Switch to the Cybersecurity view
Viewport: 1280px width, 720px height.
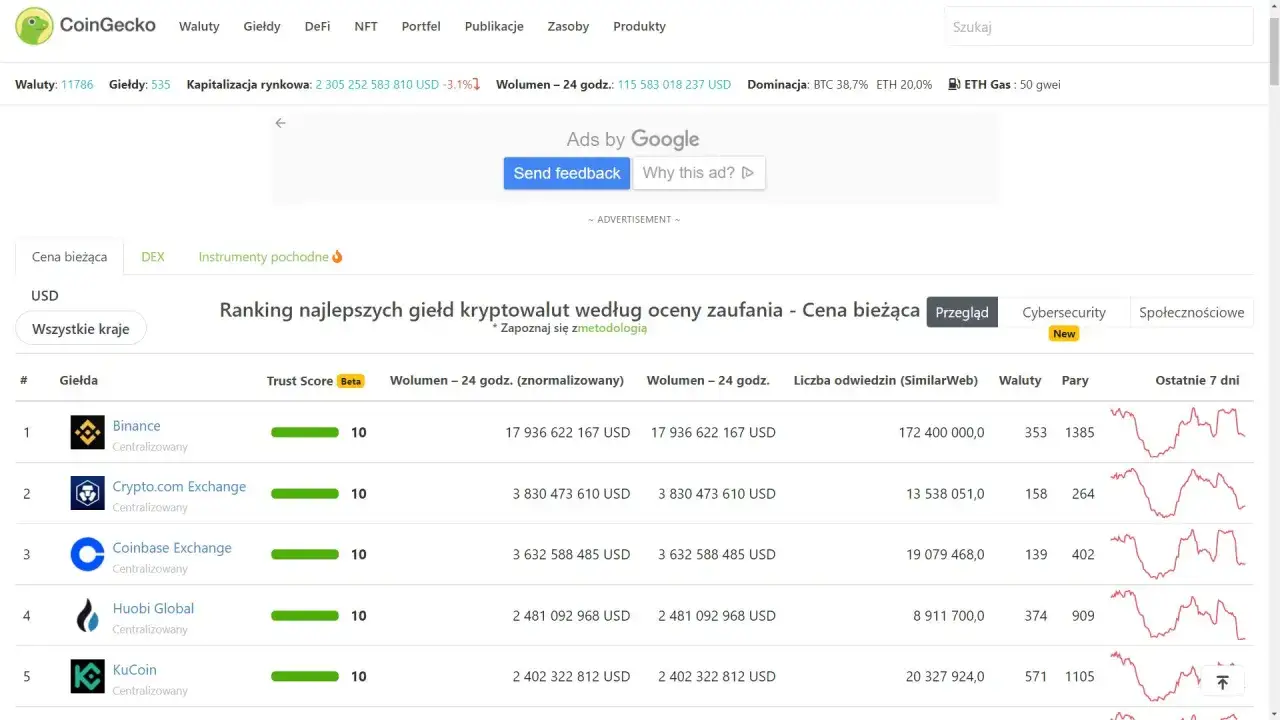(x=1063, y=313)
